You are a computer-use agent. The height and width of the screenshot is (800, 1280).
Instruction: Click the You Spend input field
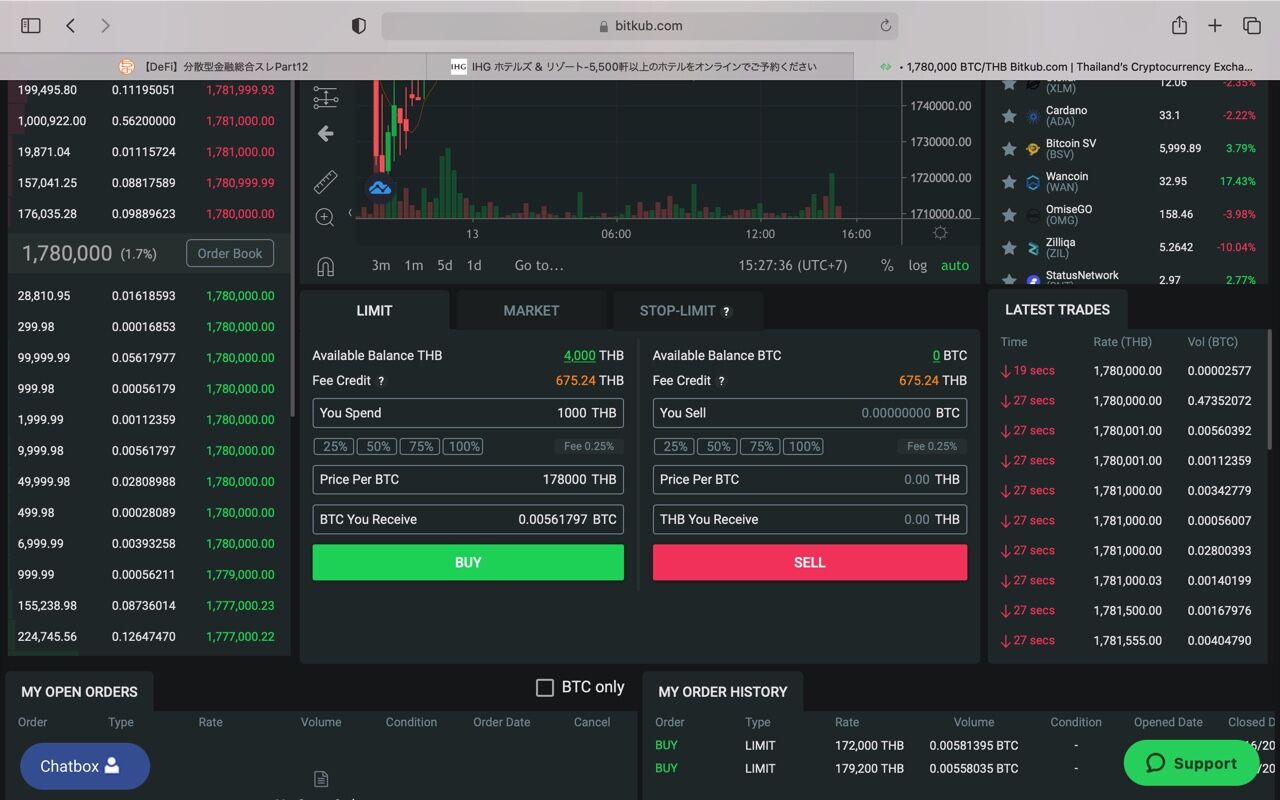(x=468, y=413)
